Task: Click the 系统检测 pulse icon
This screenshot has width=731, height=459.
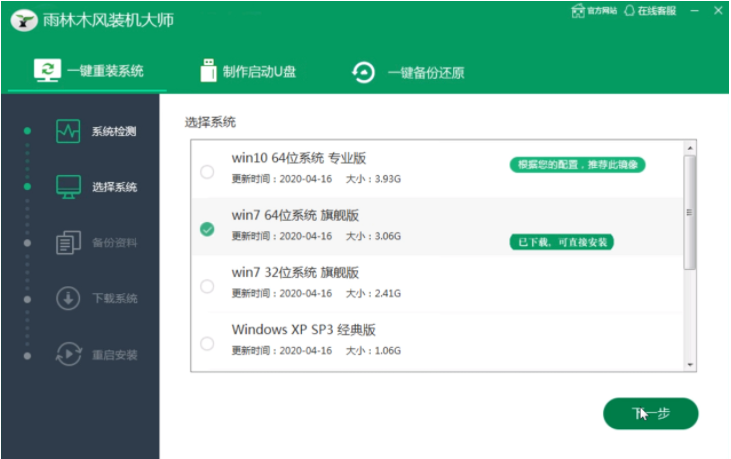Action: pos(68,131)
